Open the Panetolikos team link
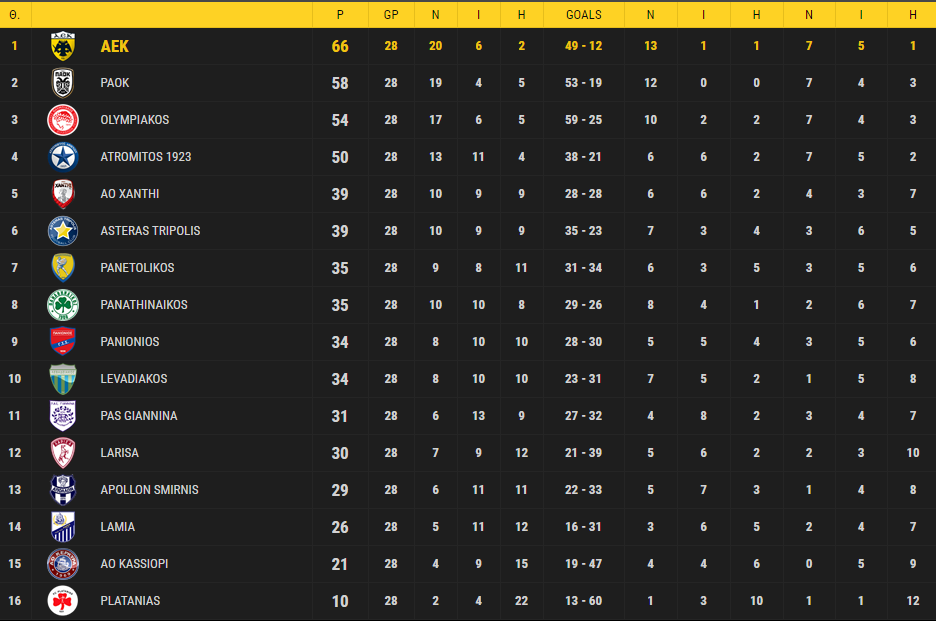 [x=137, y=268]
